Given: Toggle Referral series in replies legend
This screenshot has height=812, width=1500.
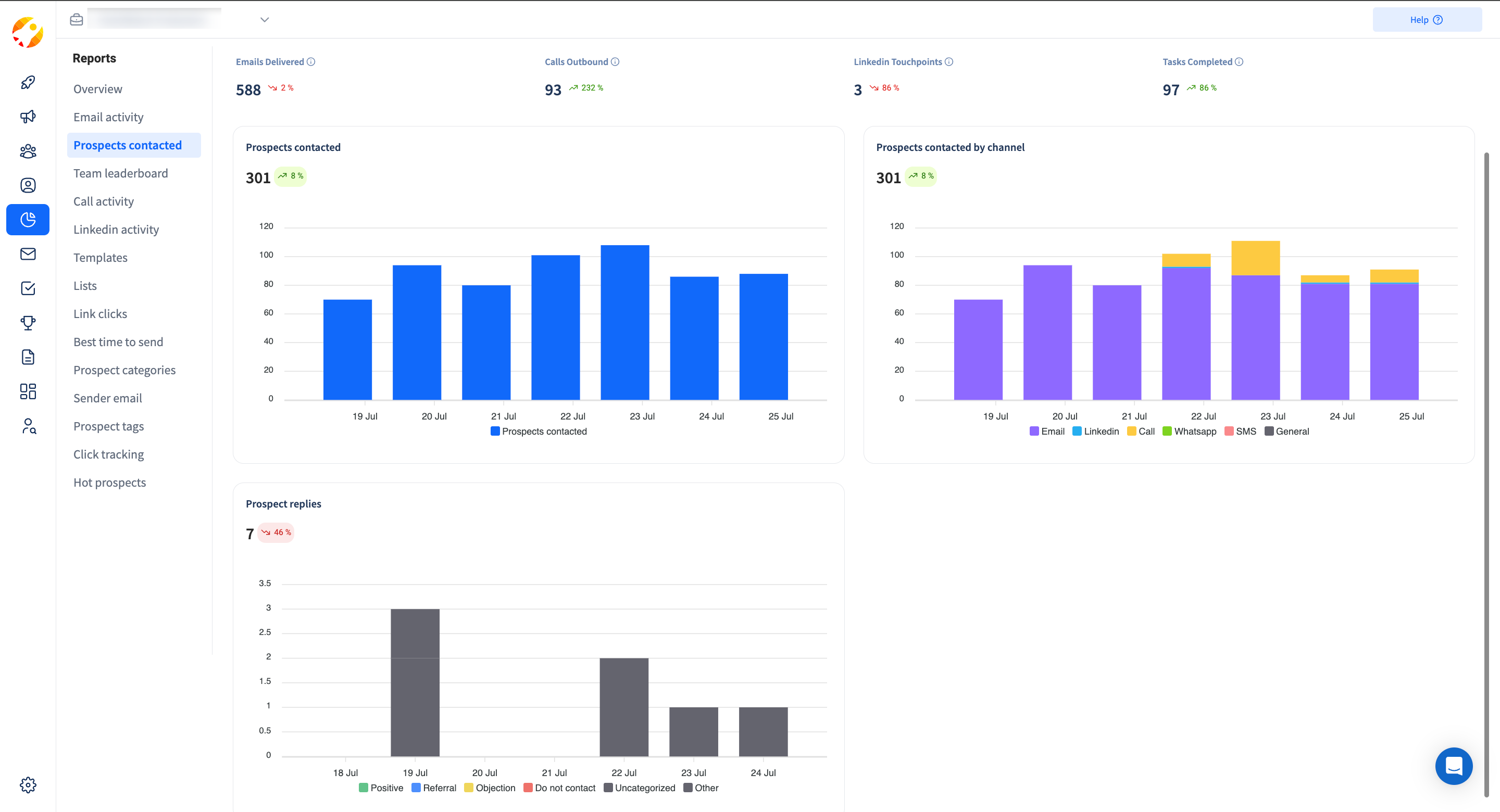Looking at the screenshot, I should pos(434,788).
